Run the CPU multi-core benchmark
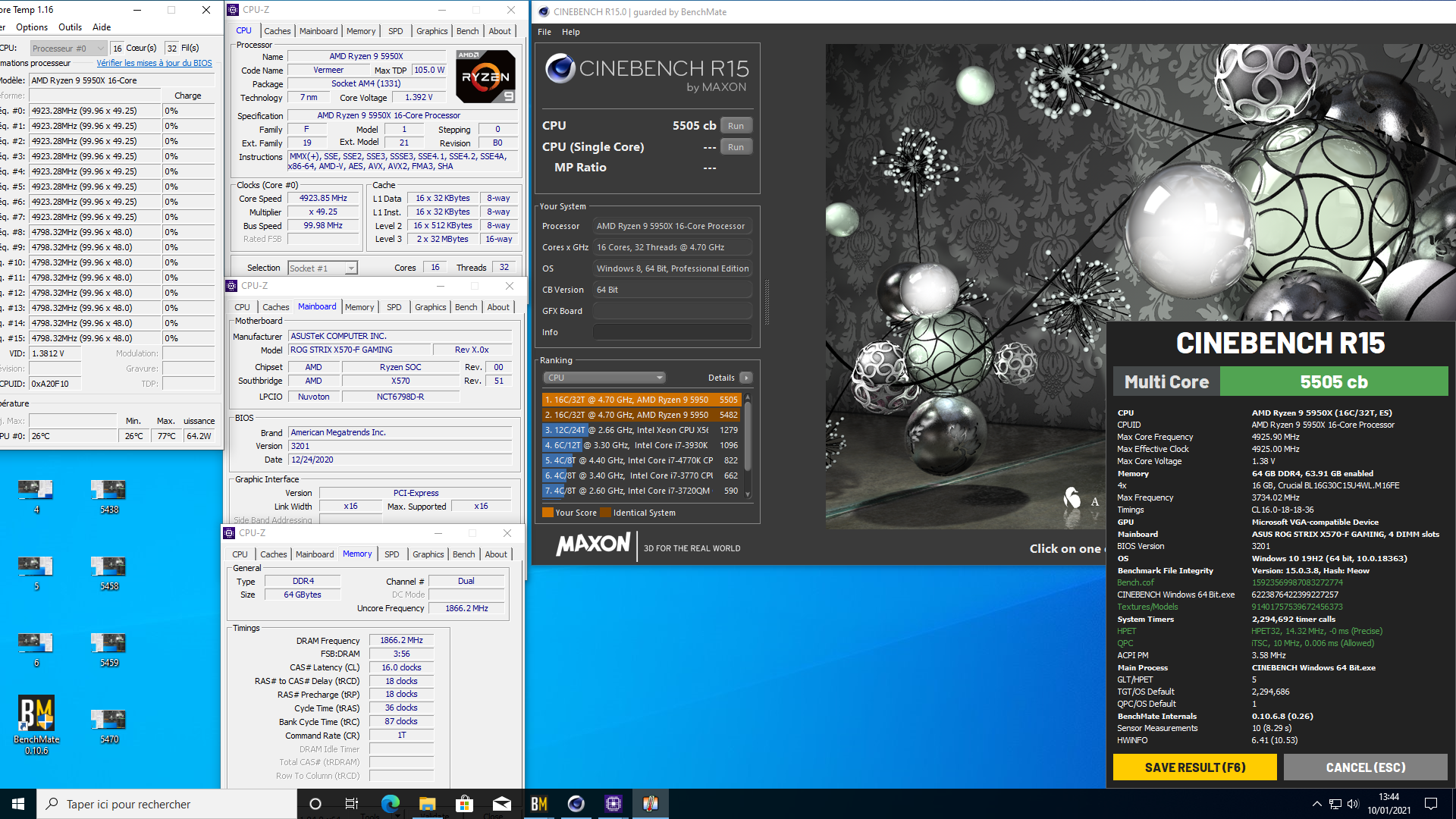Viewport: 1456px width, 819px height. click(x=736, y=126)
